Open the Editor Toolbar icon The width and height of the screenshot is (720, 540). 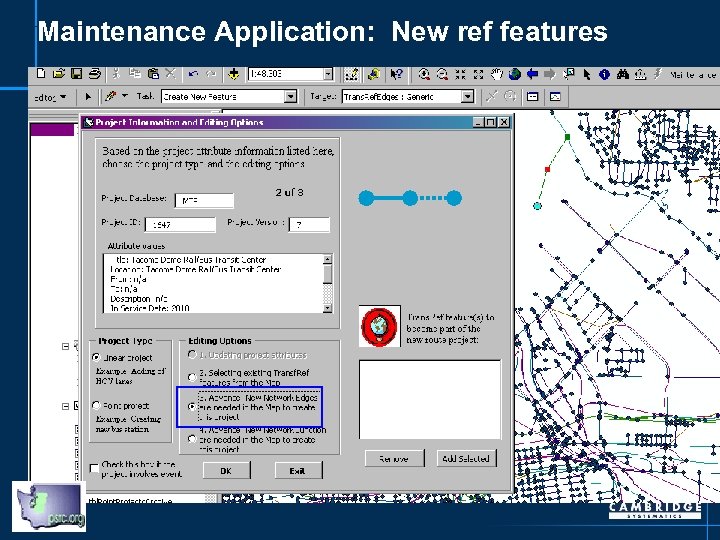tap(352, 74)
